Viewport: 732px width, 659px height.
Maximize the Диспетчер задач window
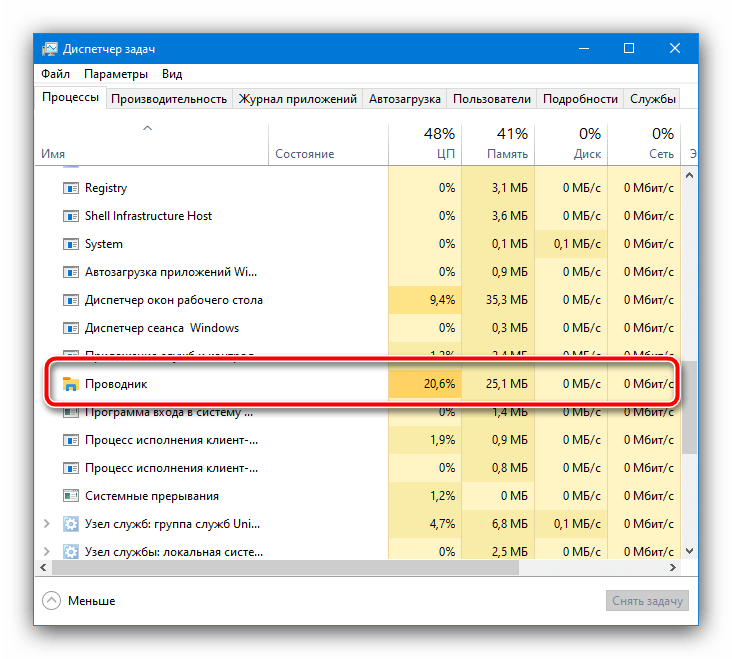point(629,49)
